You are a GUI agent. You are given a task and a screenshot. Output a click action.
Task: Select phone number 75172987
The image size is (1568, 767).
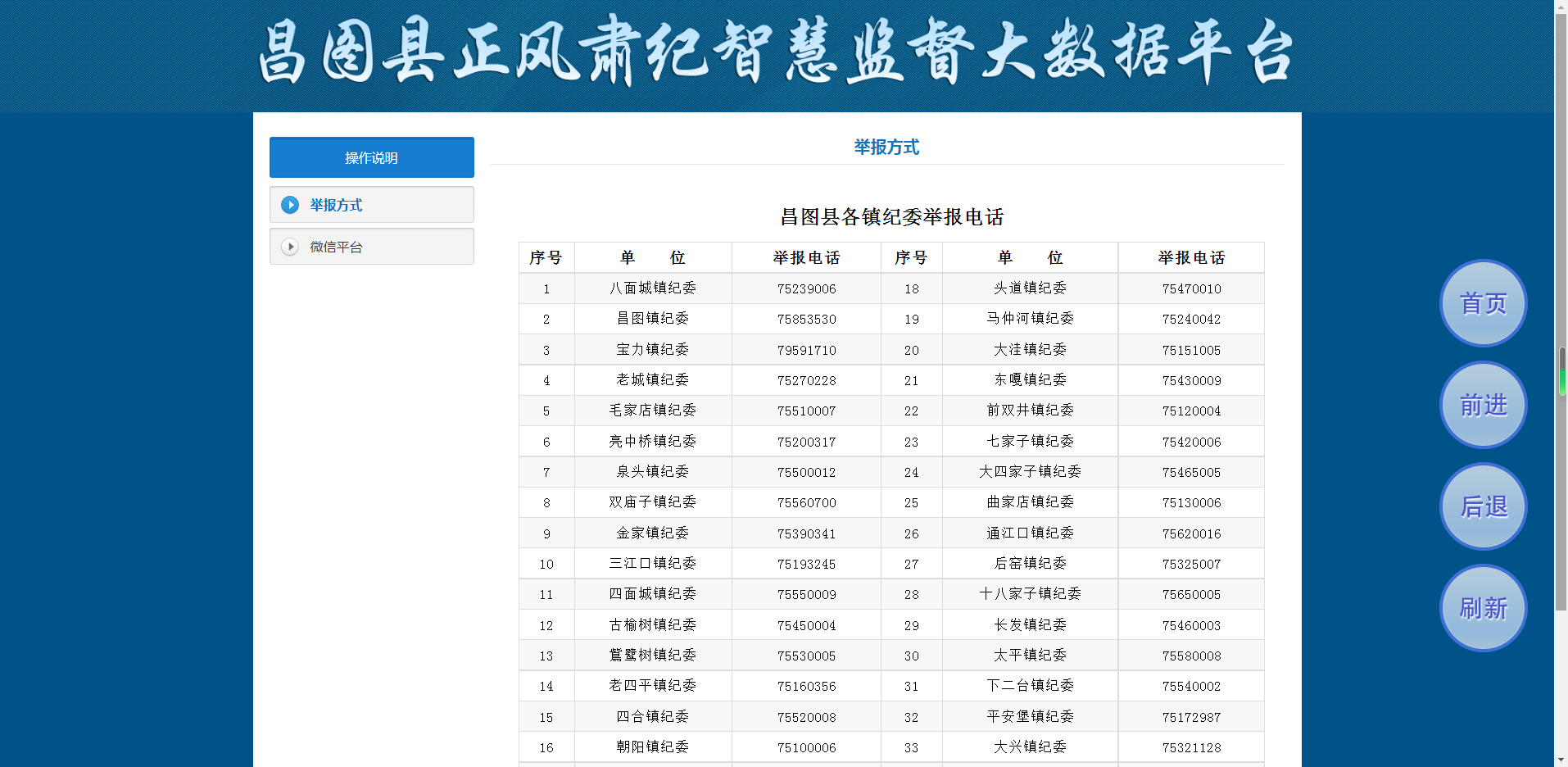pos(1192,718)
